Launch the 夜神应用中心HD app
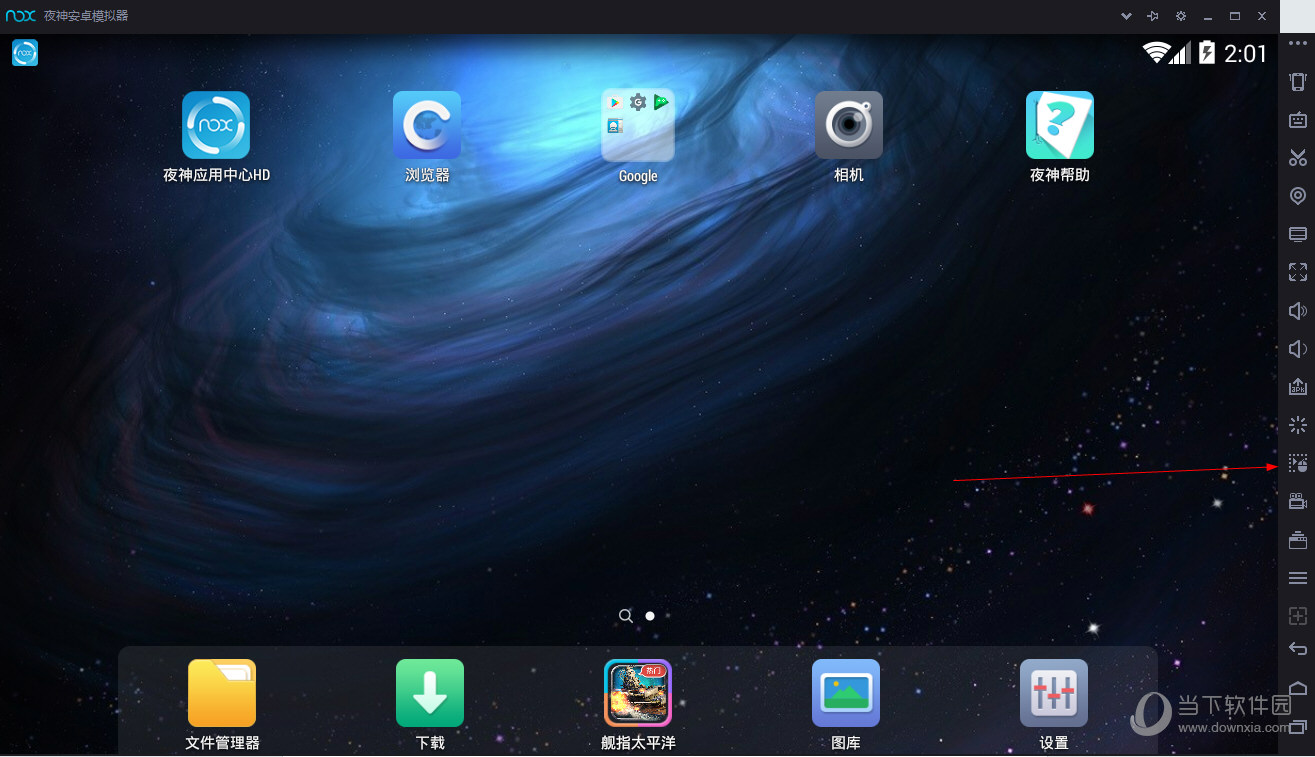Screen dimensions: 1315x757 pyautogui.click(x=216, y=126)
